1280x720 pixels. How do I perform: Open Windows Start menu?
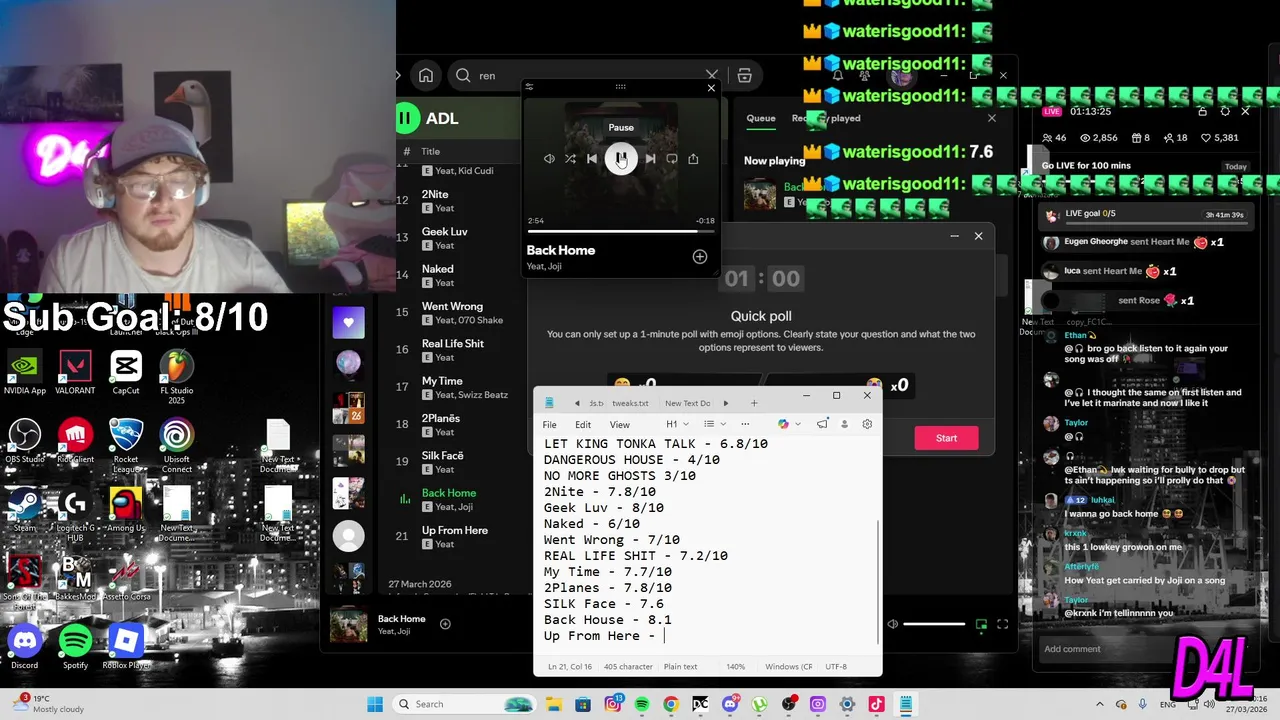click(375, 704)
